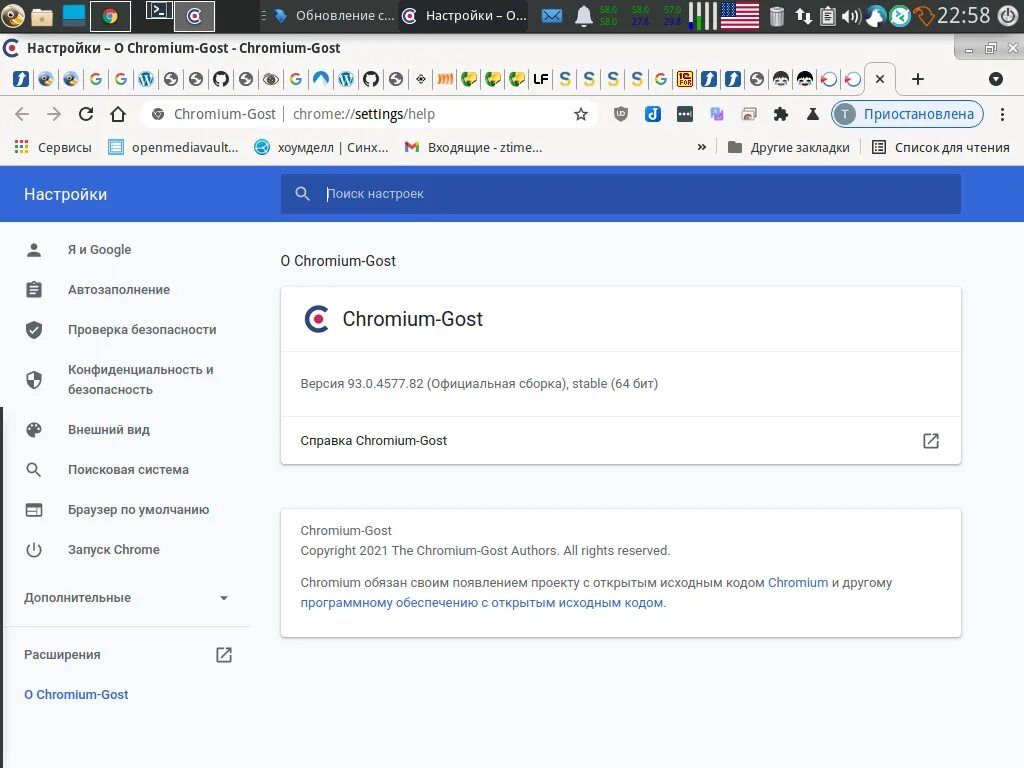The image size is (1024, 768).
Task: Open the trash can tray icon
Action: point(776,16)
